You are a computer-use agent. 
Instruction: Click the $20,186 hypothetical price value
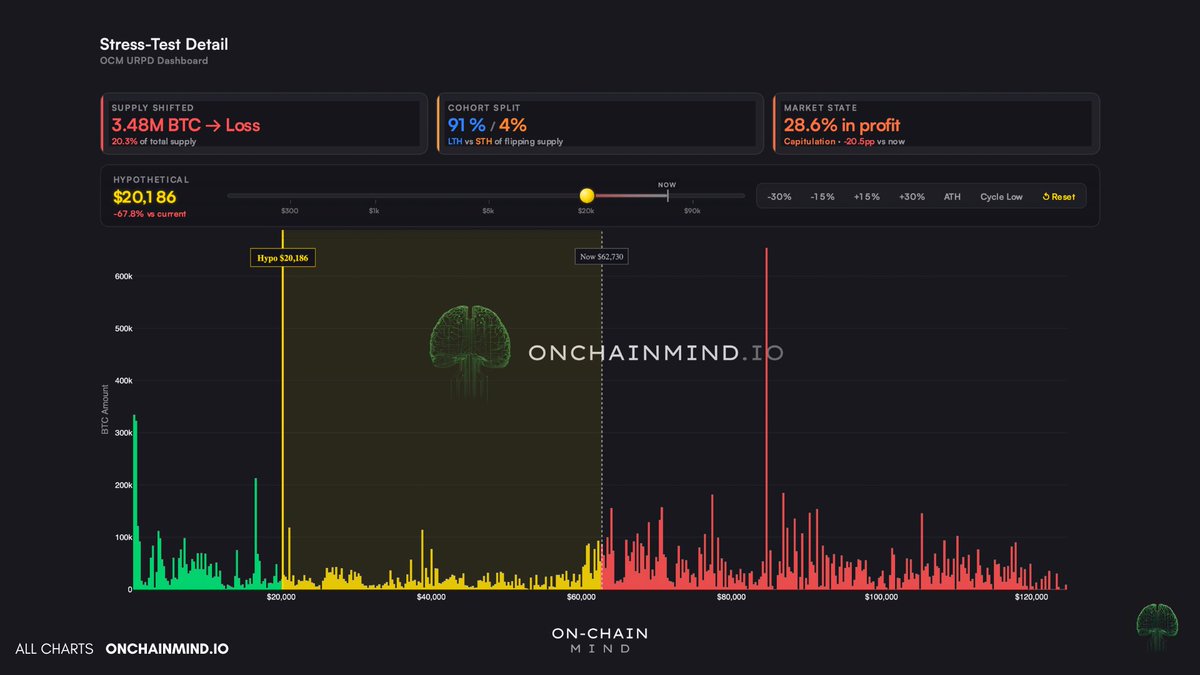click(x=144, y=197)
